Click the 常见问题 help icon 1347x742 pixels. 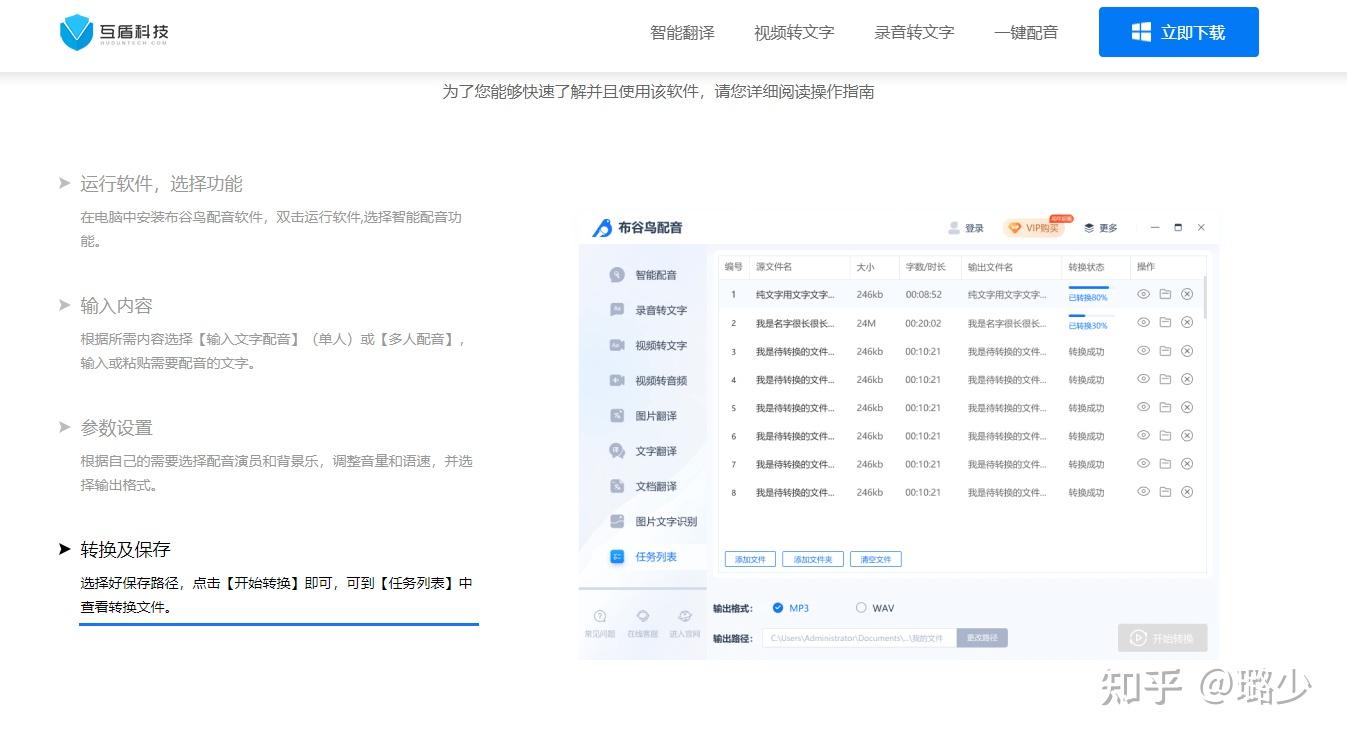(600, 616)
